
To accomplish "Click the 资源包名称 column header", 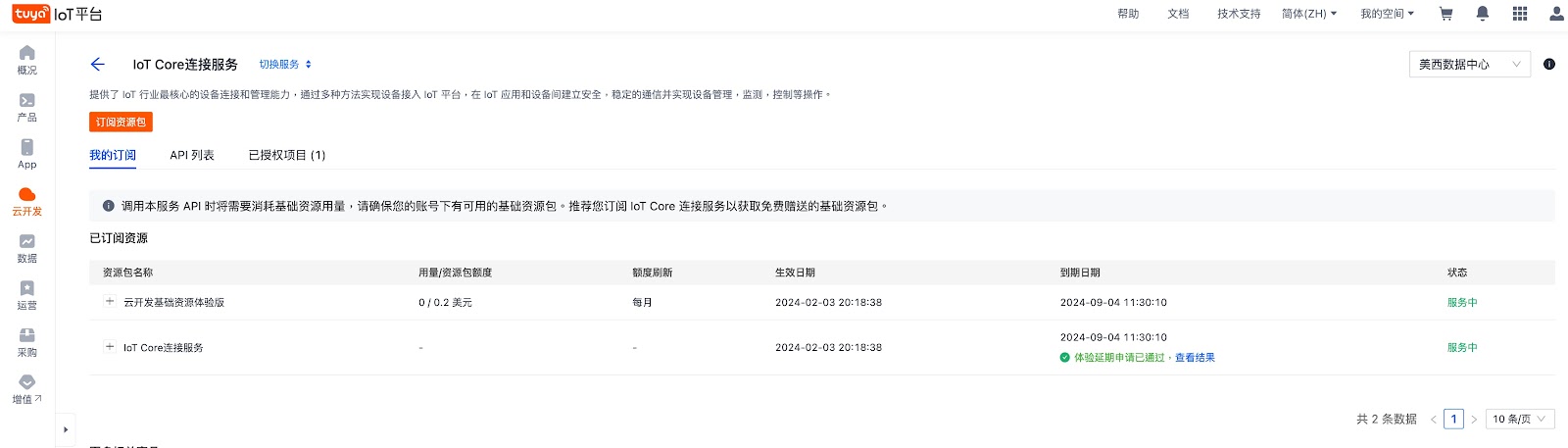I will (127, 273).
